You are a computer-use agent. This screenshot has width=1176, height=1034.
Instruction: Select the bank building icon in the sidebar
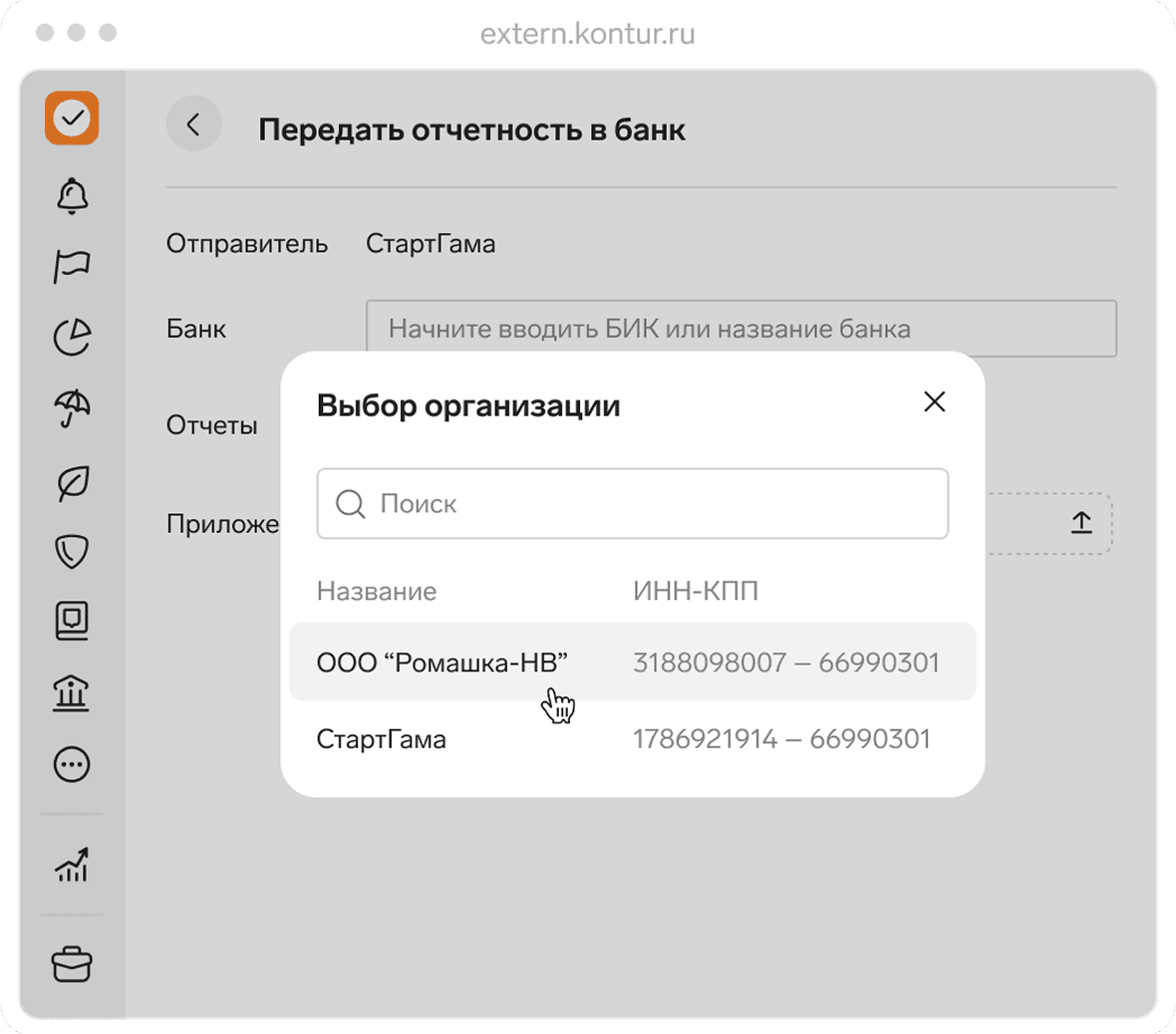[71, 692]
